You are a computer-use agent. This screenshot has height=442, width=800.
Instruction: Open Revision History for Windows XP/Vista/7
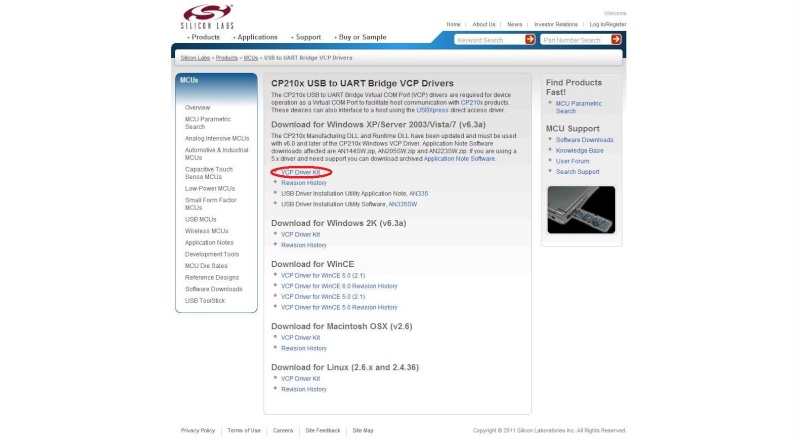click(304, 183)
